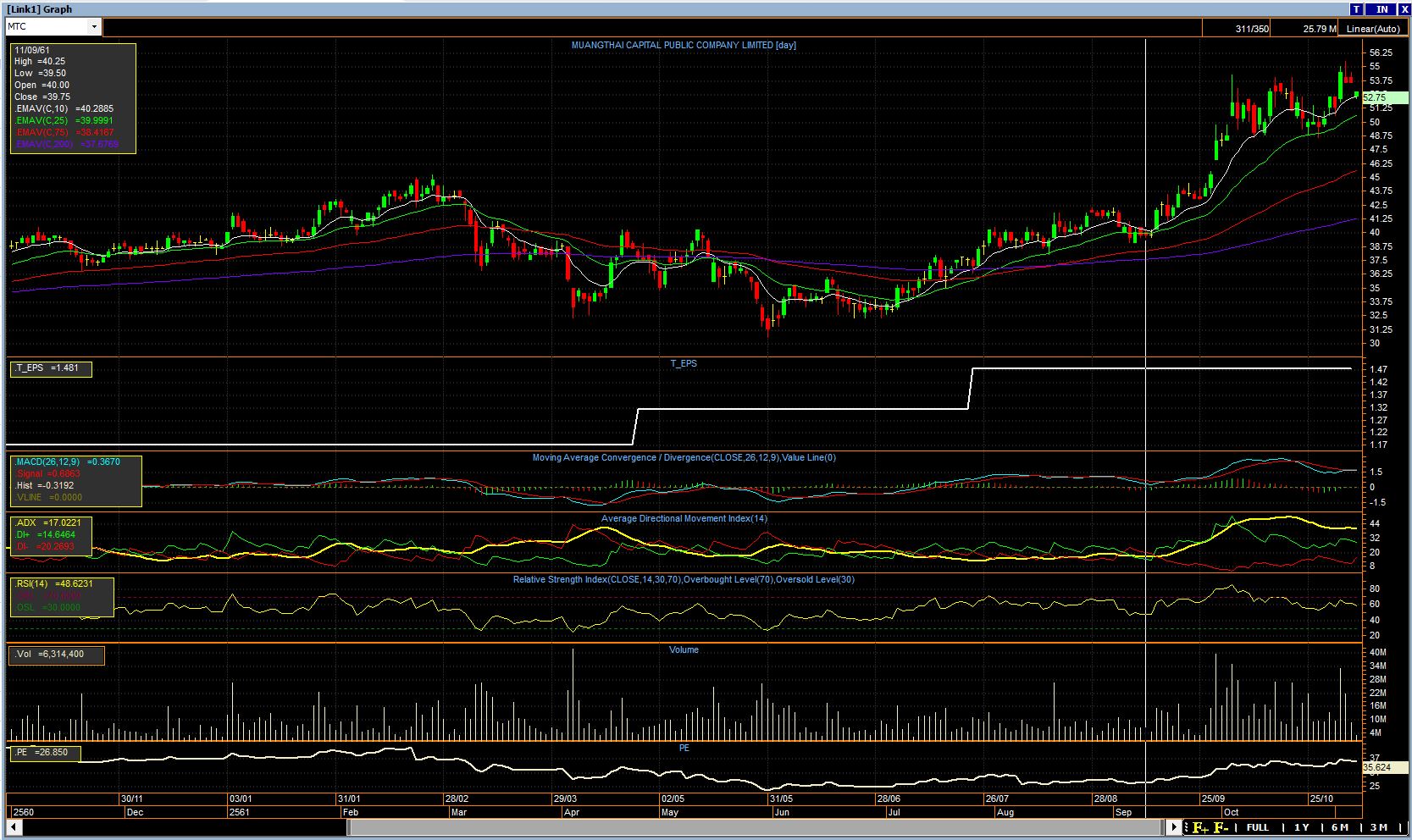Click the MTC symbol input field
The image size is (1412, 840).
point(47,27)
